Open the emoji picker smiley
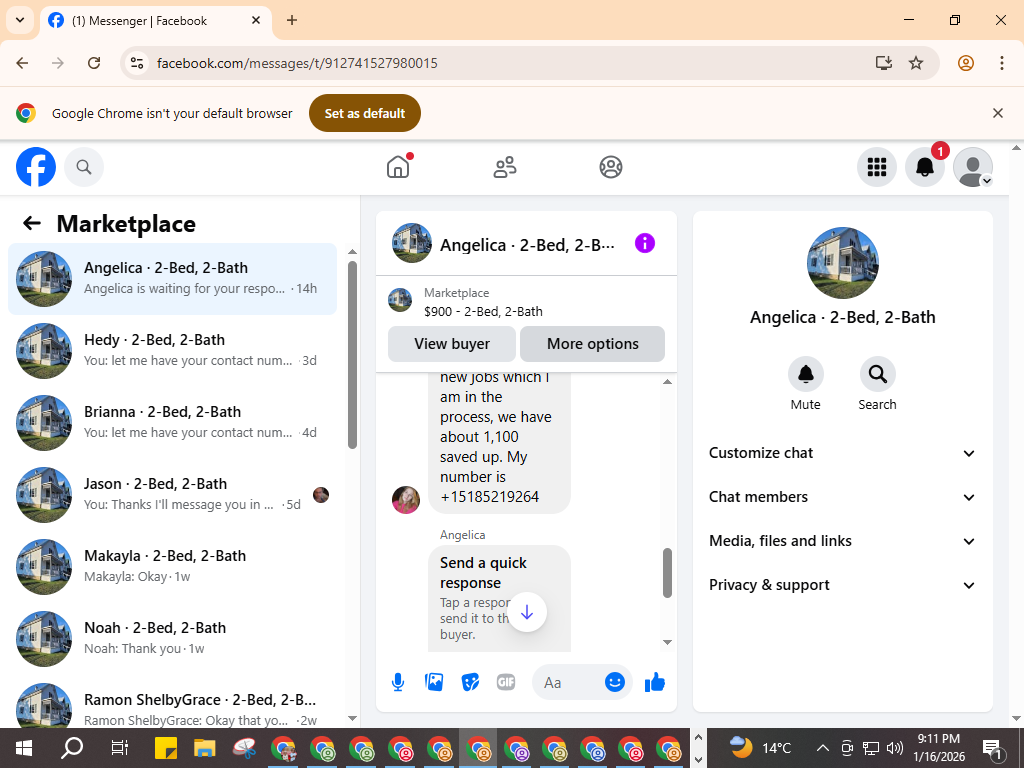Screen dimensions: 1024x768 tap(615, 682)
